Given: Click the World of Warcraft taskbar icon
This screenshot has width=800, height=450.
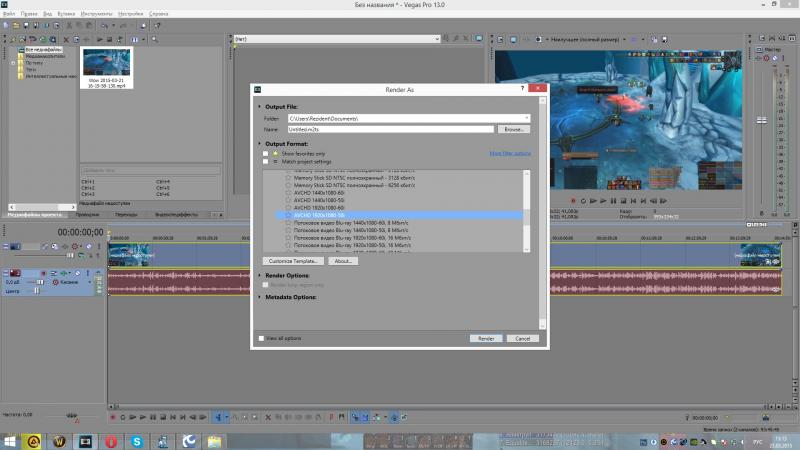Looking at the screenshot, I should click(59, 441).
